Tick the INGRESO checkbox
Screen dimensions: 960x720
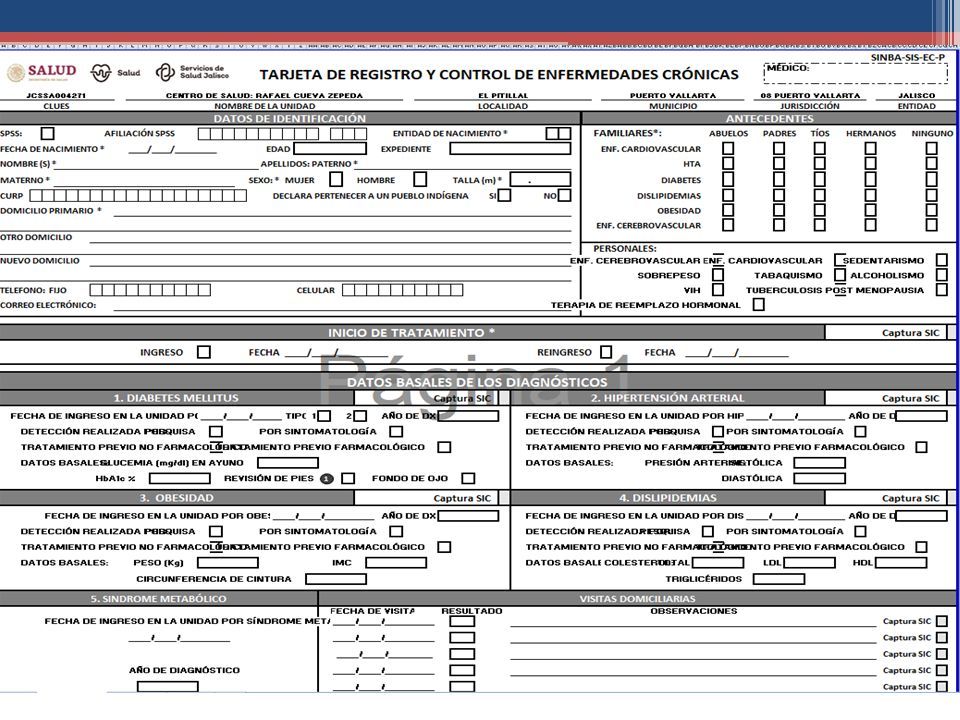click(204, 352)
